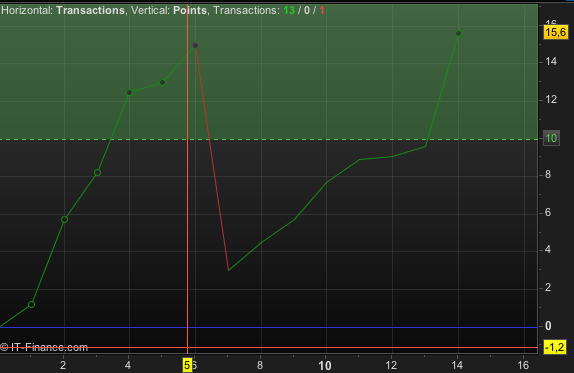Click the y-axis label 8
Viewport: 574px width, 373px height.
(548, 174)
